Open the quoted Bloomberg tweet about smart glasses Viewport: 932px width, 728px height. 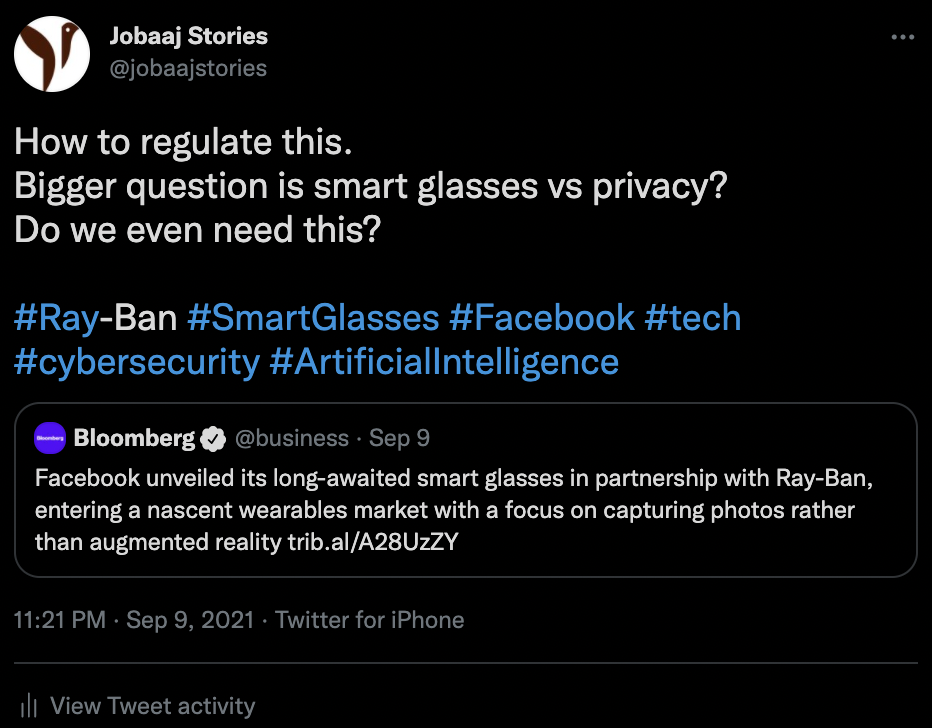tap(455, 510)
